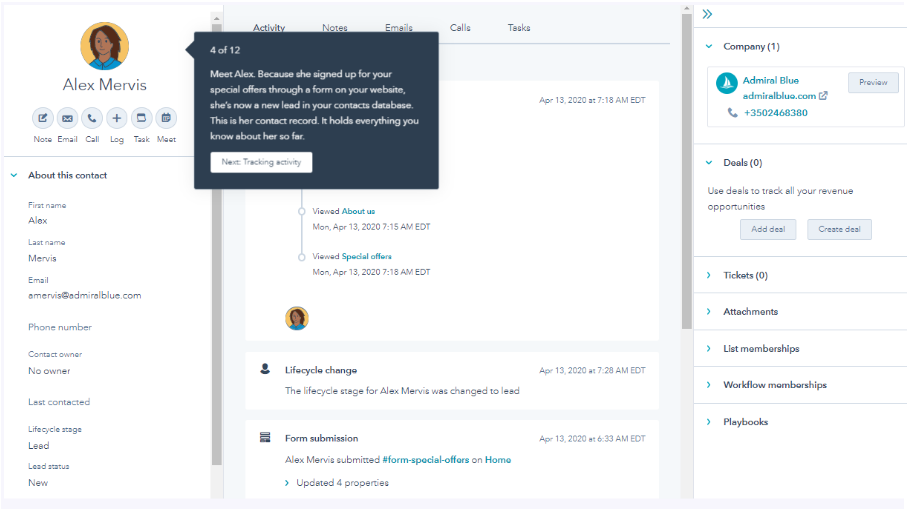Click the Add deal button
Screen dimensions: 915x509
coord(768,229)
